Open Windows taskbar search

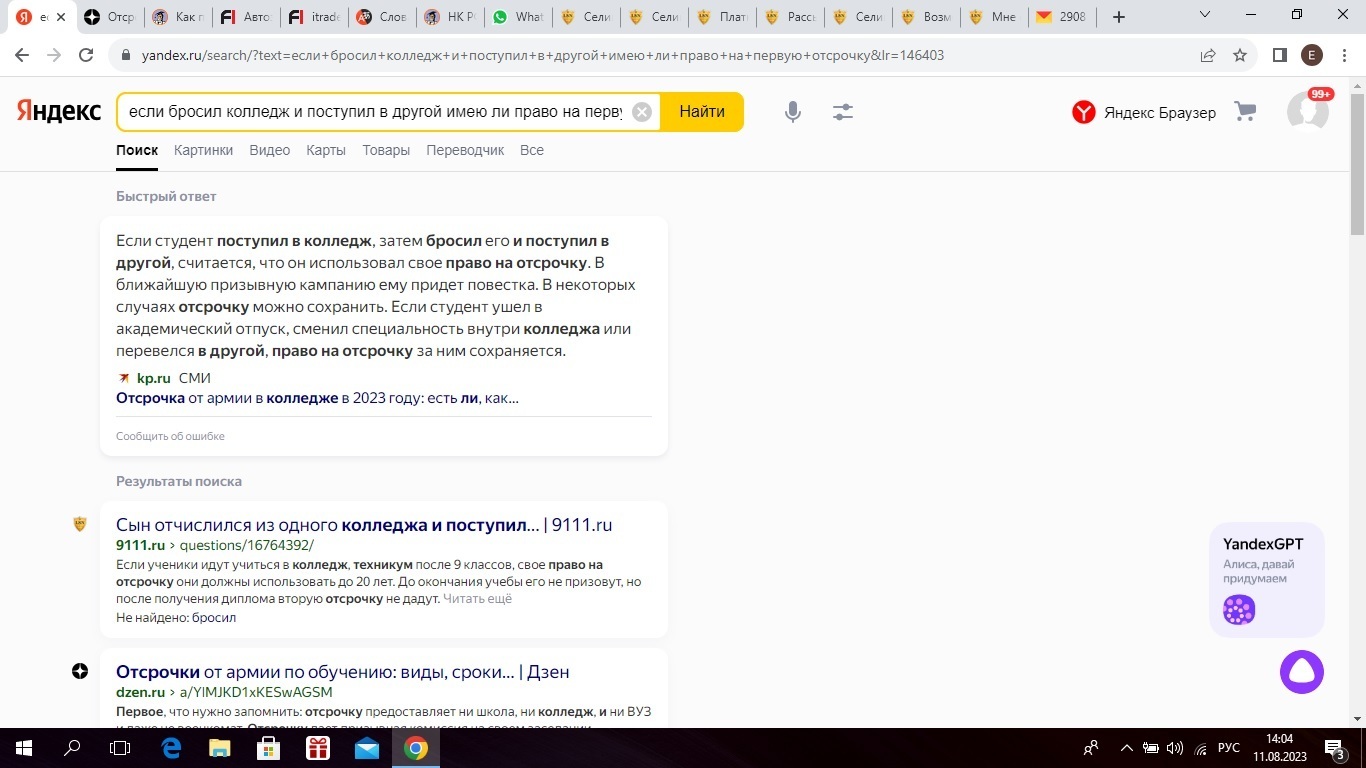72,748
